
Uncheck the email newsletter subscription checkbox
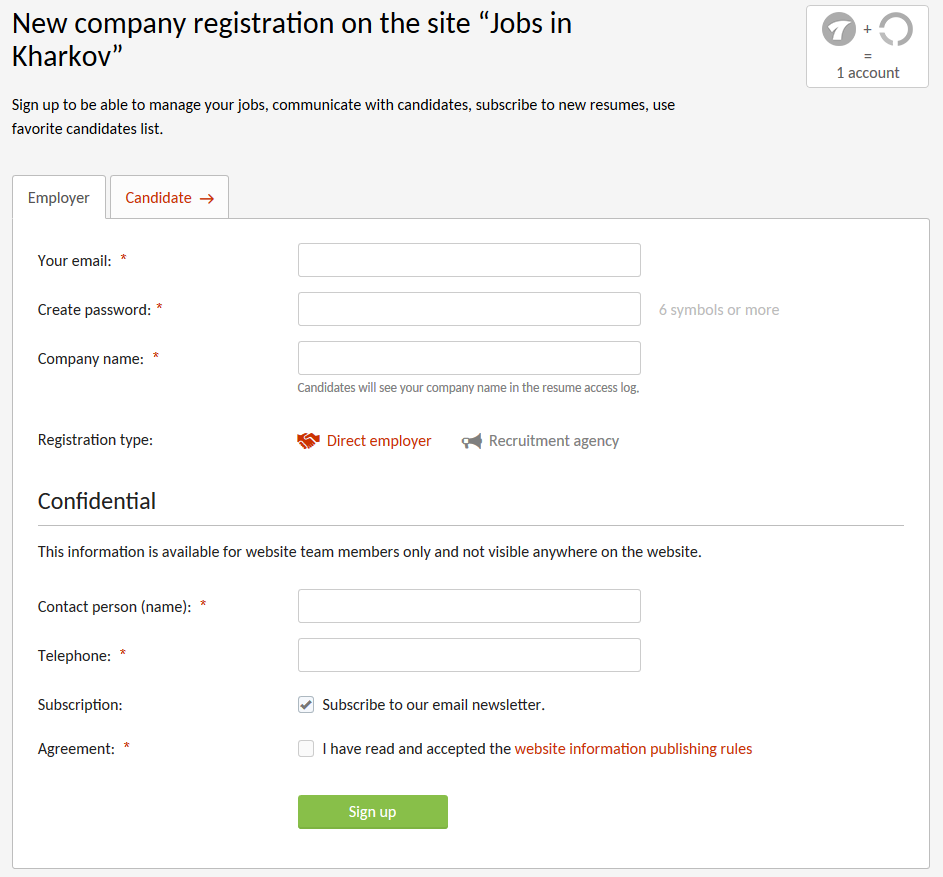coord(306,705)
